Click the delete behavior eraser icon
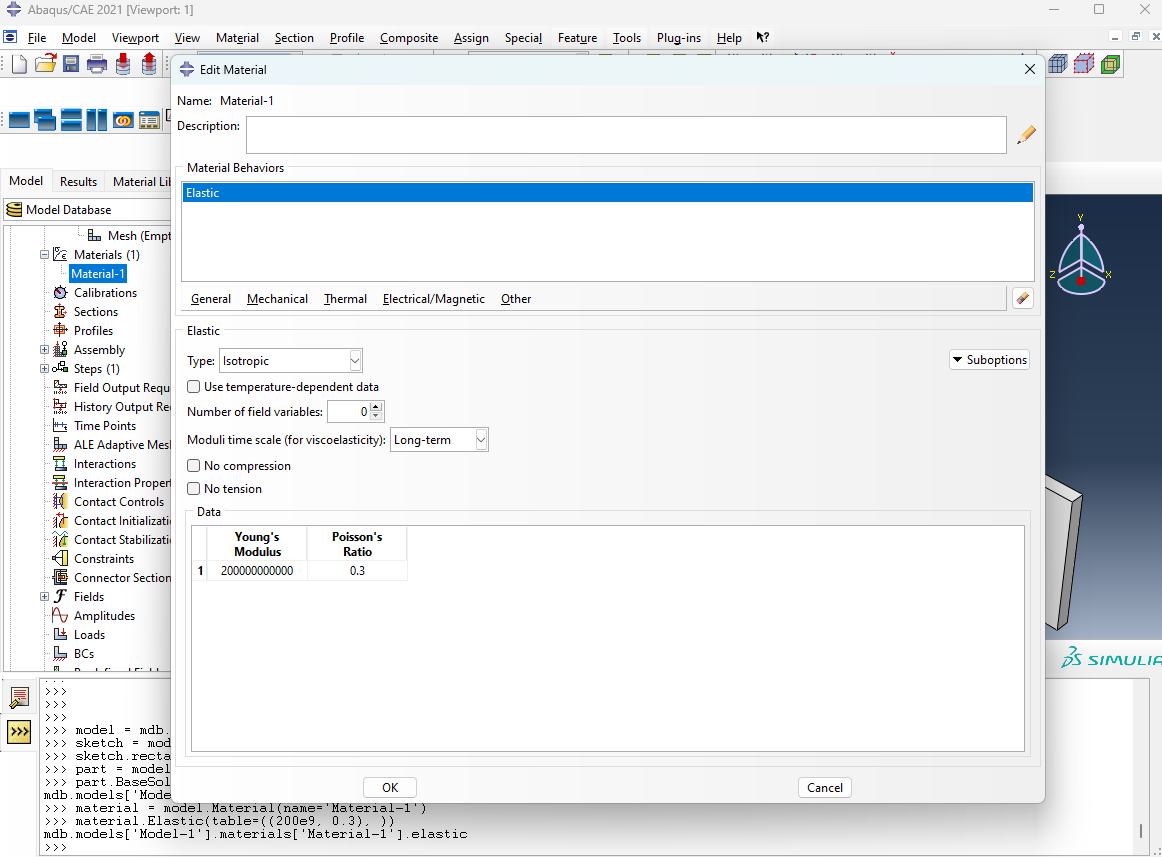Viewport: 1162px width, 857px height. point(1022,298)
